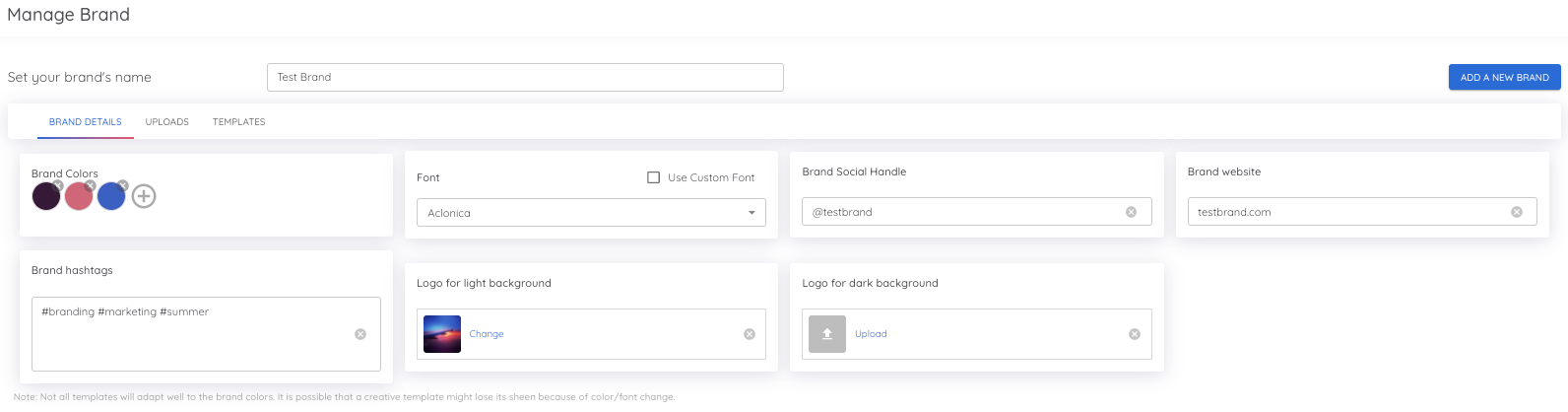Image resolution: width=1568 pixels, height=412 pixels.
Task: Remove the pink brand color swatch
Action: [x=91, y=185]
